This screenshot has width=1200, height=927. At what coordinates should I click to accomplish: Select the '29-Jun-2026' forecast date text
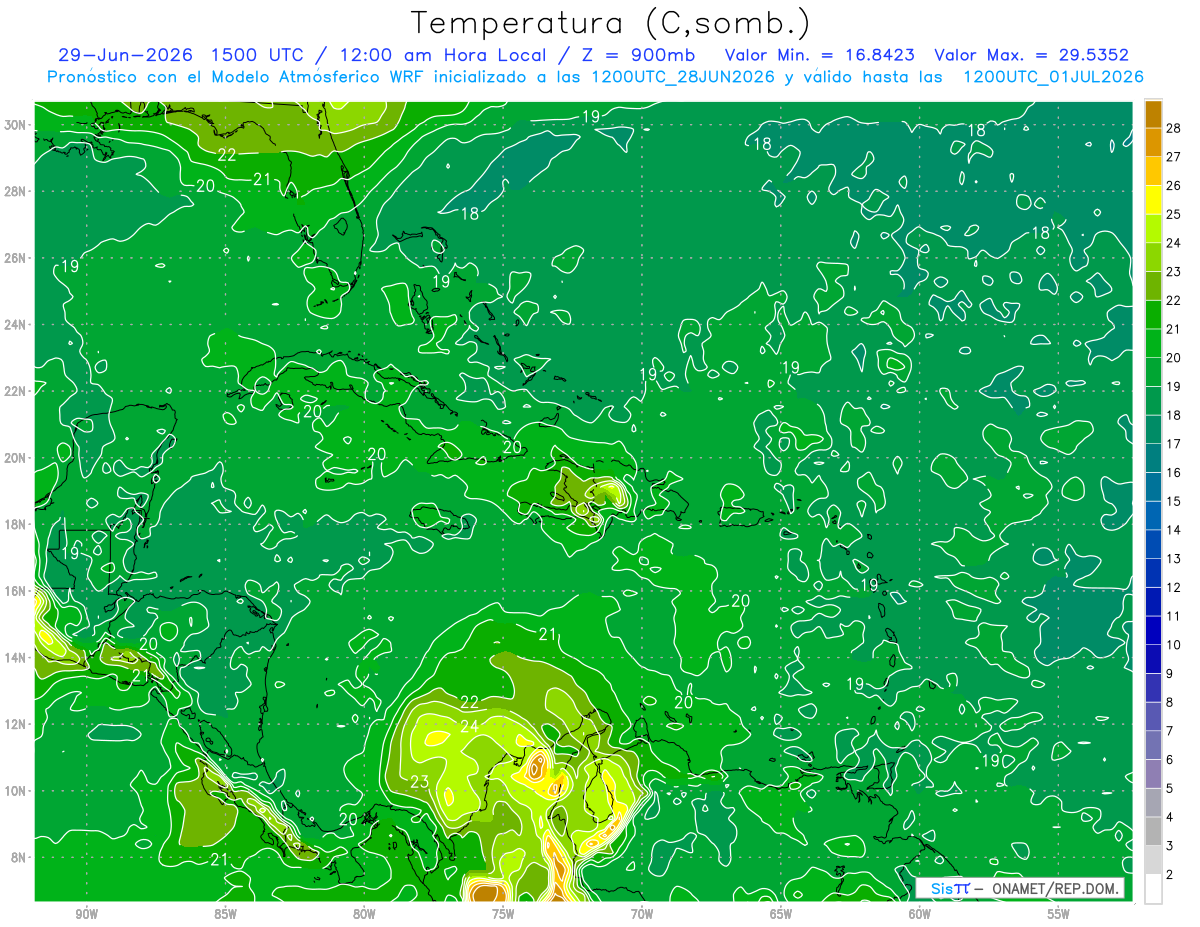(126, 55)
